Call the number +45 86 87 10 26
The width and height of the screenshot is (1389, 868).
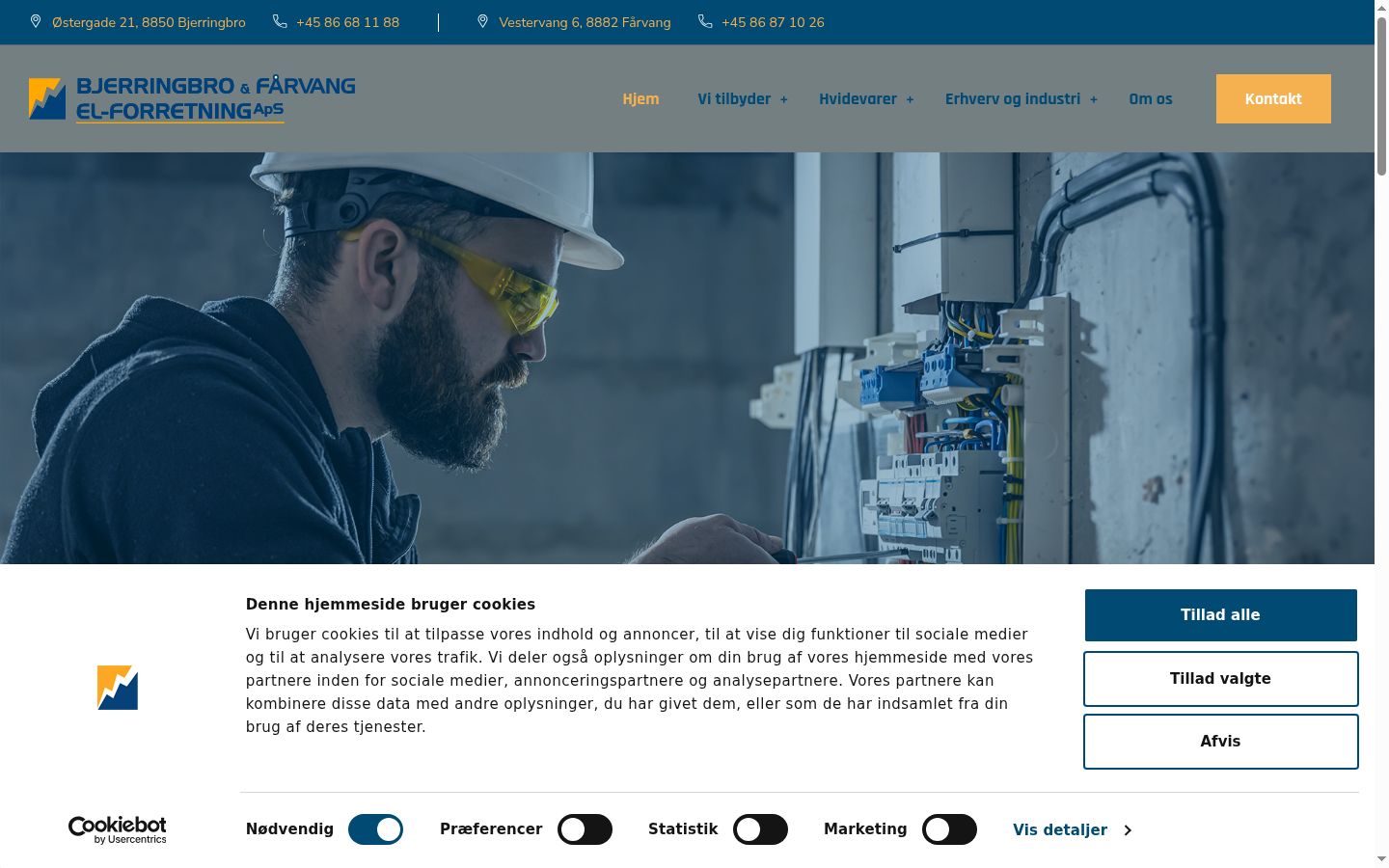773,22
